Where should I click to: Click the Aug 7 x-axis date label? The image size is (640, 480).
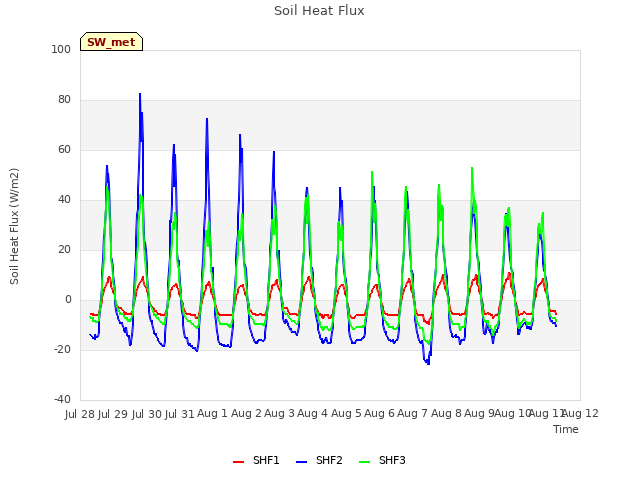[x=412, y=414]
